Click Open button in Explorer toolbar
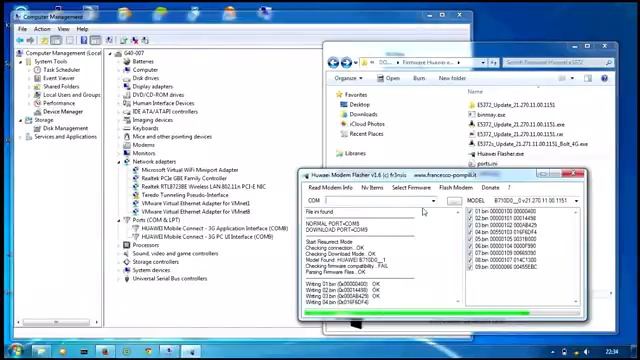This screenshot has width=640, height=360. pos(388,78)
